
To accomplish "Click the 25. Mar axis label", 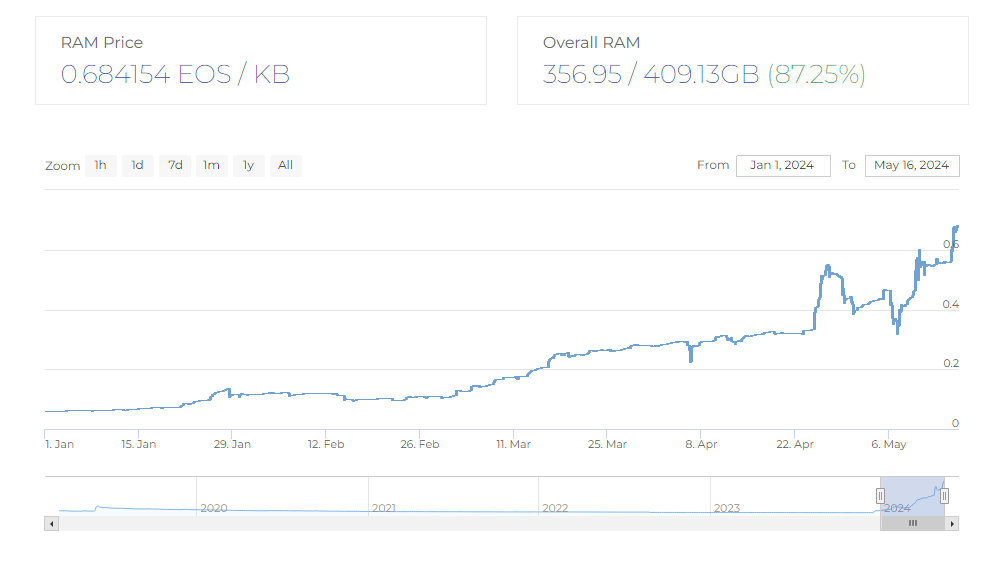I will point(607,444).
